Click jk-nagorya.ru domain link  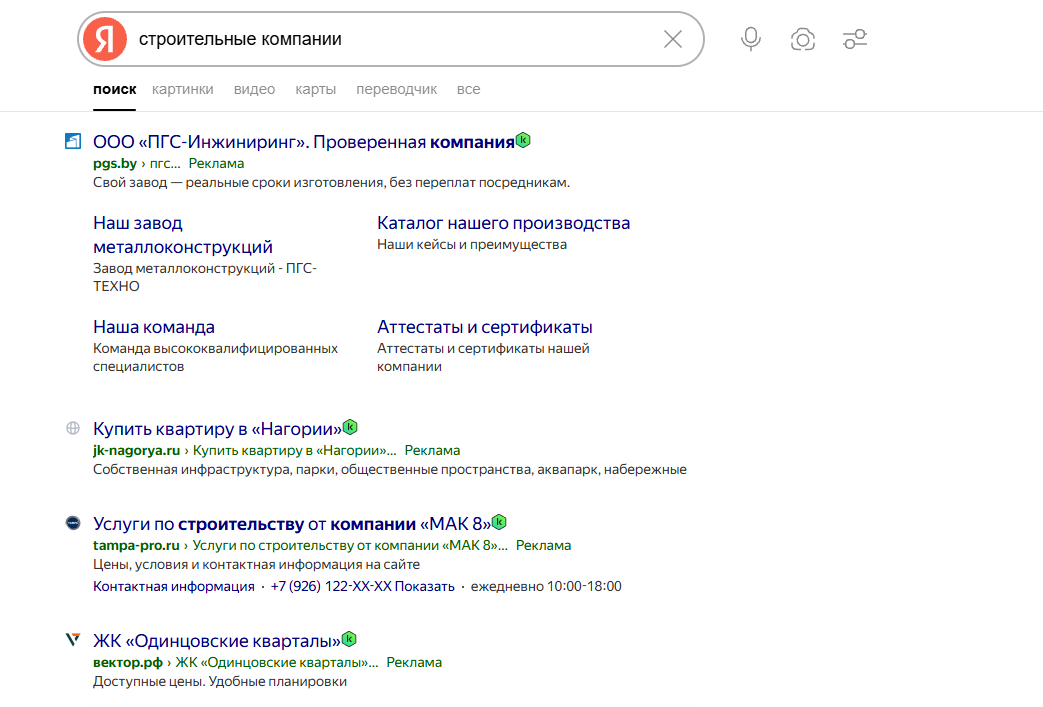coord(136,451)
